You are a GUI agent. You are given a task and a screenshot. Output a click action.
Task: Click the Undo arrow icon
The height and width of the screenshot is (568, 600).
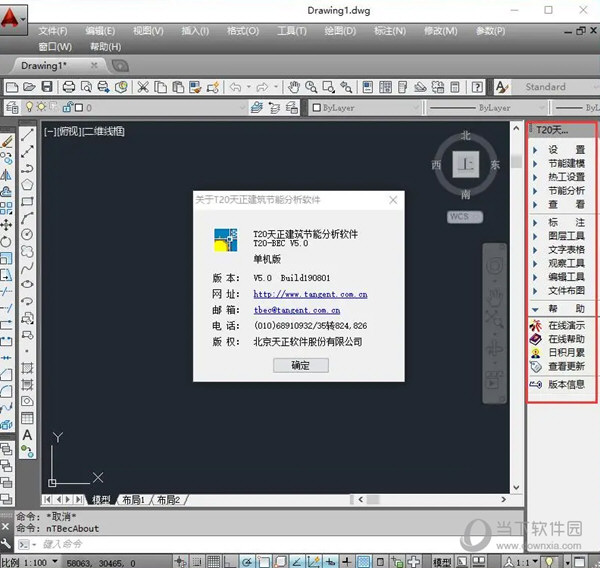(x=235, y=87)
